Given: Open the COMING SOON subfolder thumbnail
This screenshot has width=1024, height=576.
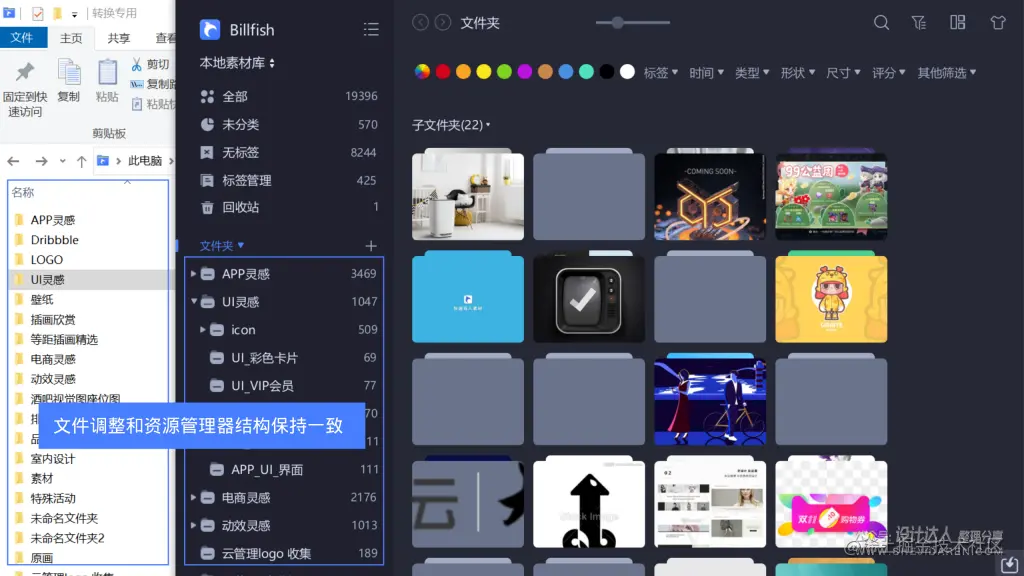Looking at the screenshot, I should (710, 195).
